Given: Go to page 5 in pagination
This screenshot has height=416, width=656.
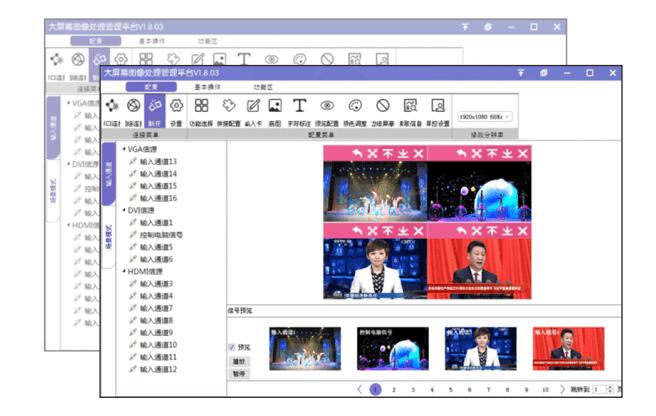Looking at the screenshot, I should [450, 389].
